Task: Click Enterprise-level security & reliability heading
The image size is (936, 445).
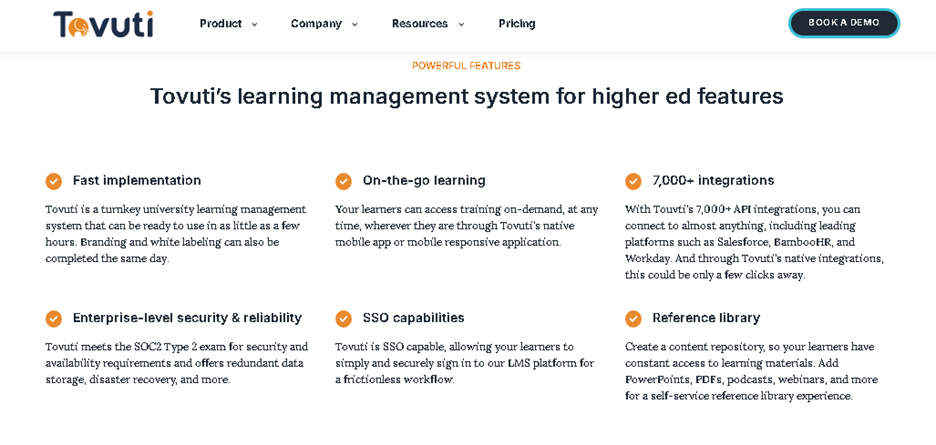Action: click(x=187, y=318)
